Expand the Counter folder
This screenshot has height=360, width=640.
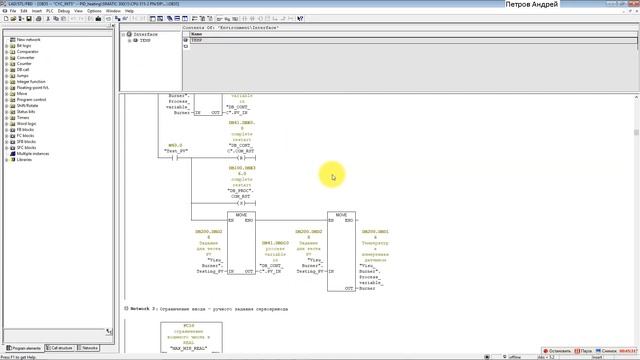tap(7, 64)
